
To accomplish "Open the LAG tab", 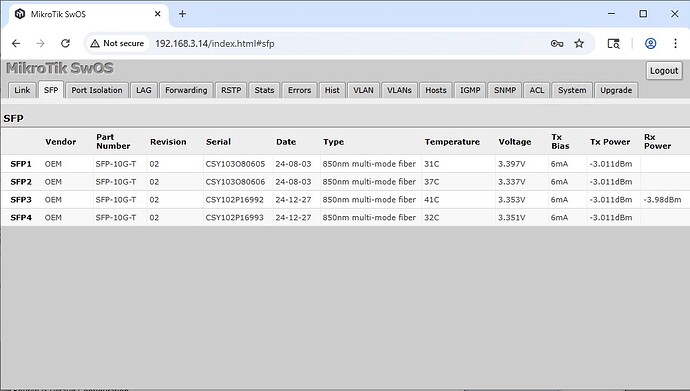I will pyautogui.click(x=143, y=90).
